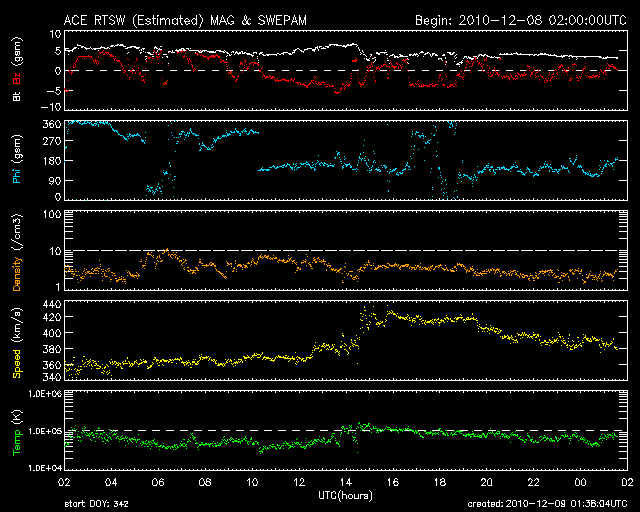Click the 'Begin: 2010-12-08 02:00:00UTC' label
Viewport: 640px width, 512px height.
(521, 20)
